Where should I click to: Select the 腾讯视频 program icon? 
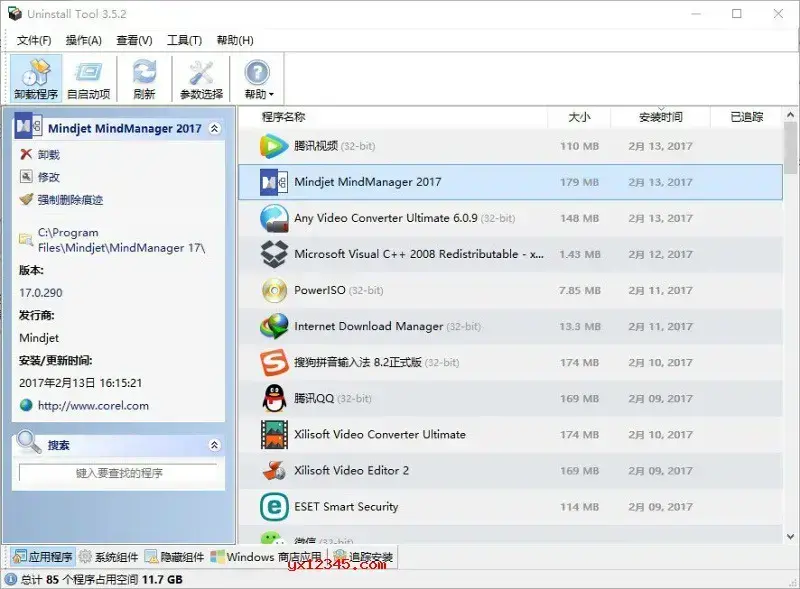pos(274,146)
